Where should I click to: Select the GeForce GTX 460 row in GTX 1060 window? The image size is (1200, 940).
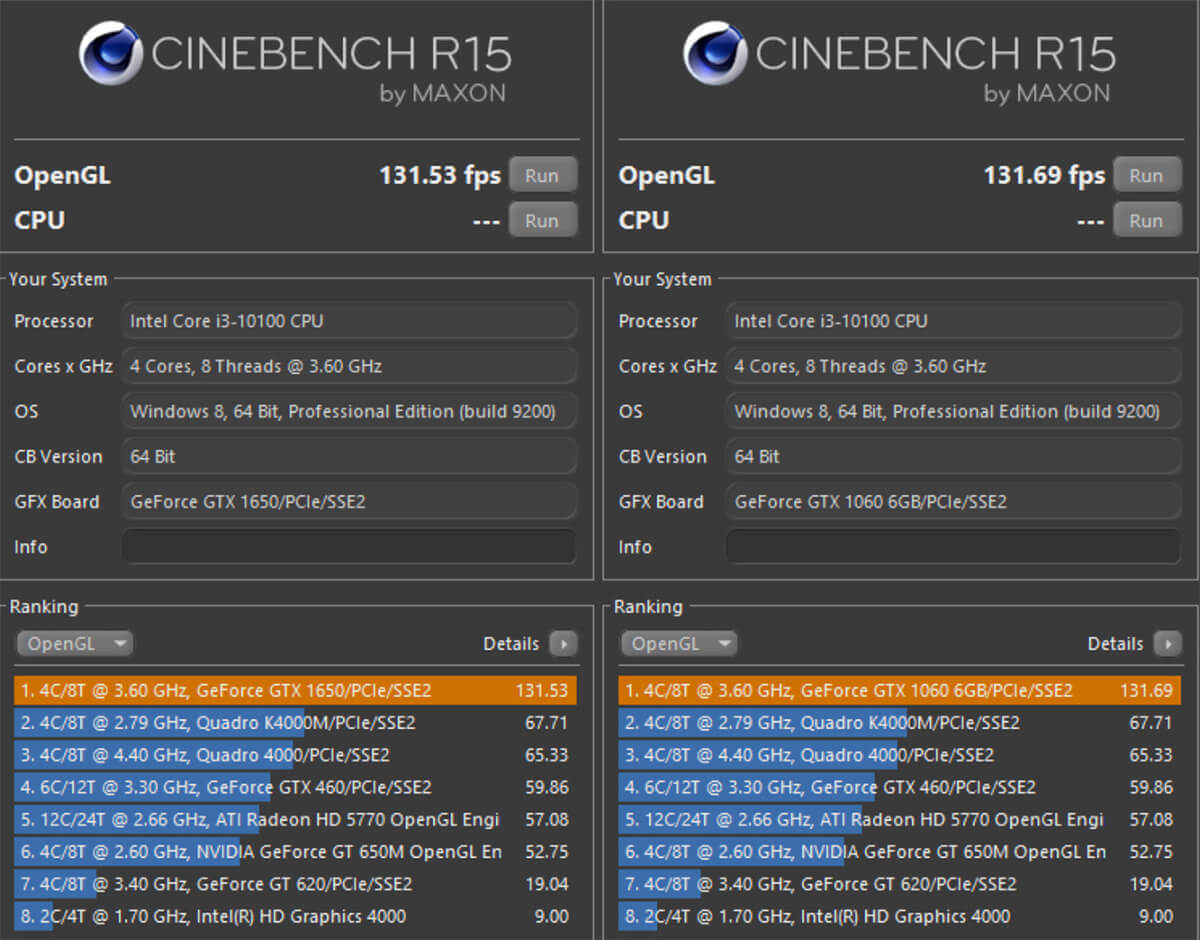coord(900,787)
